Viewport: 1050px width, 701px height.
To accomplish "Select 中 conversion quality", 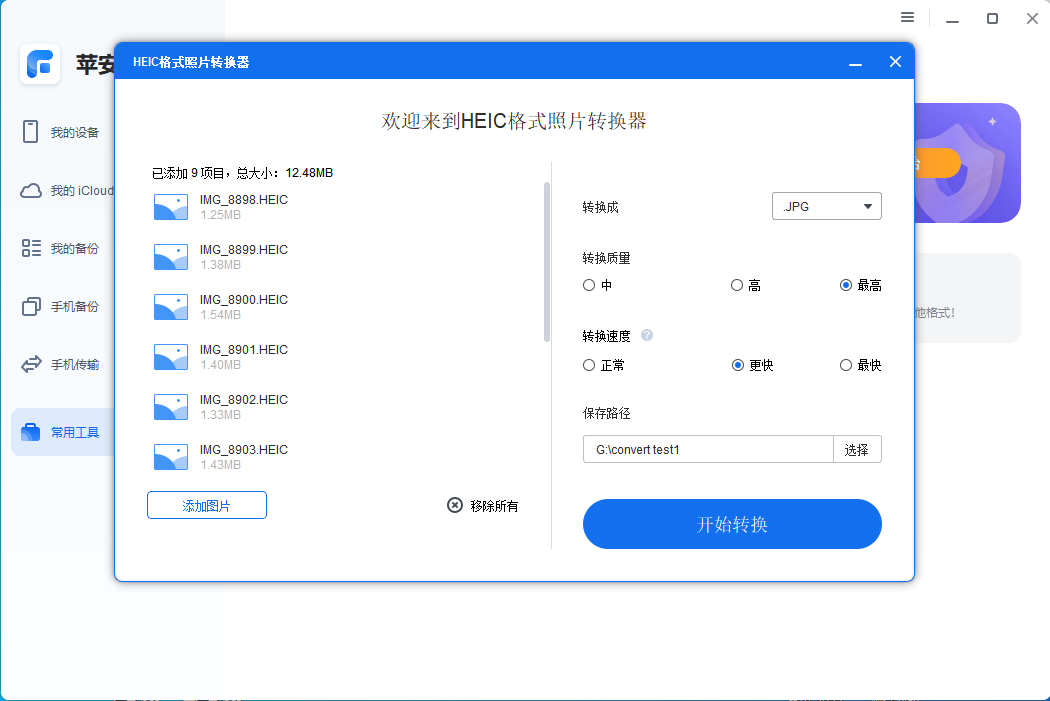I will click(x=589, y=285).
